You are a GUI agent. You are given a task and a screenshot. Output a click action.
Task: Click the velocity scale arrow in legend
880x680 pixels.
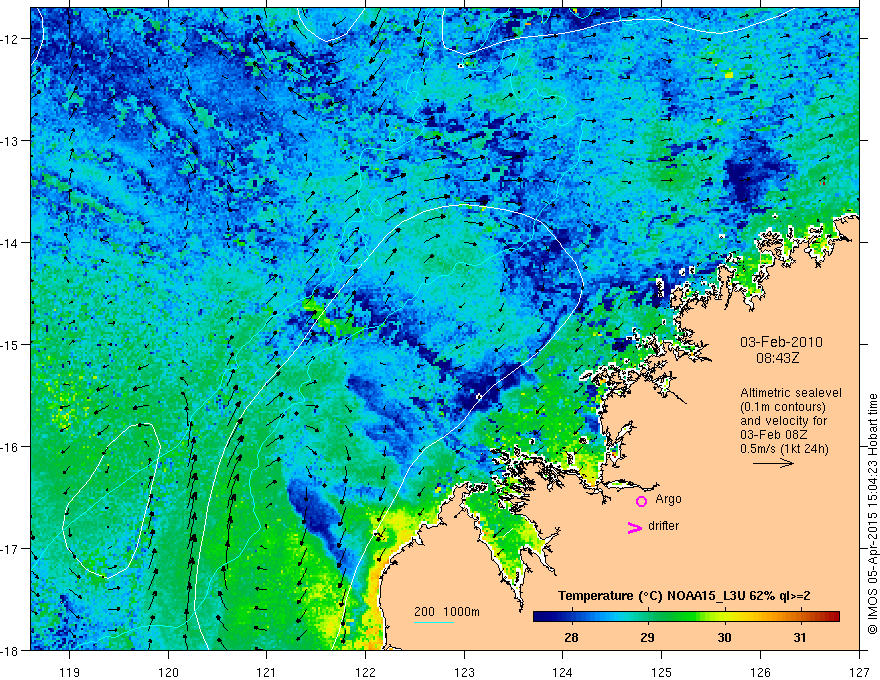tap(773, 463)
